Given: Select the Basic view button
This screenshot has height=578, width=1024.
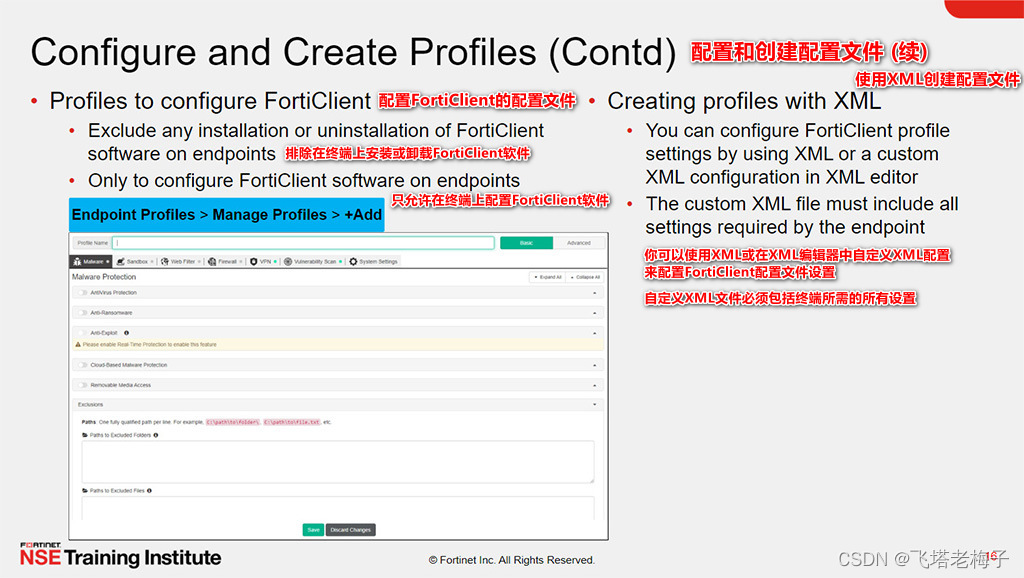Looking at the screenshot, I should pos(526,243).
